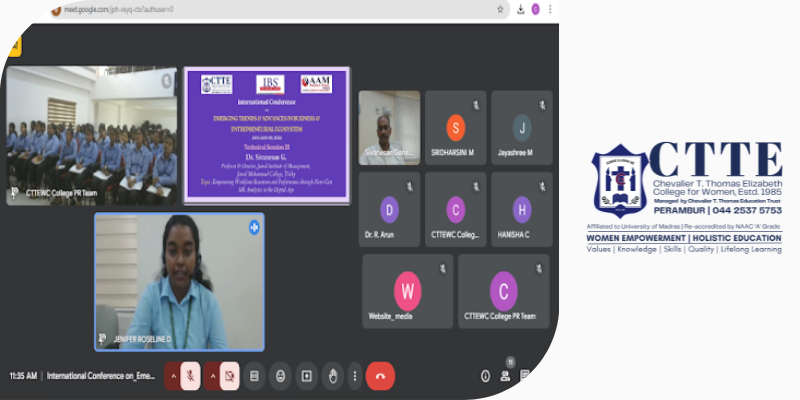Click the 11:35 AM time display

(23, 376)
